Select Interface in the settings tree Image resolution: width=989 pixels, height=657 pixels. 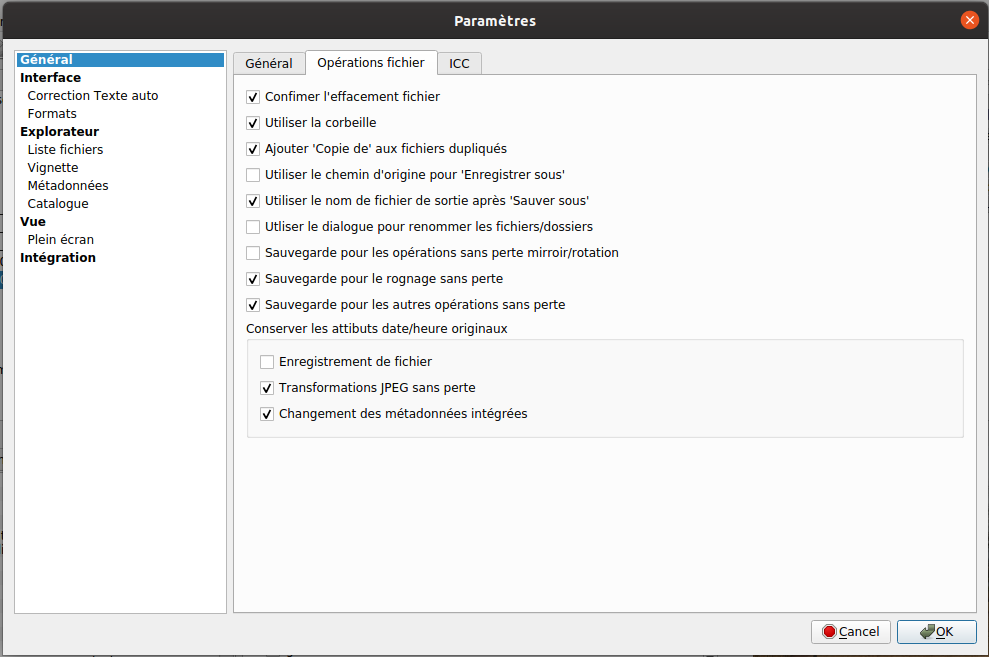coord(51,78)
